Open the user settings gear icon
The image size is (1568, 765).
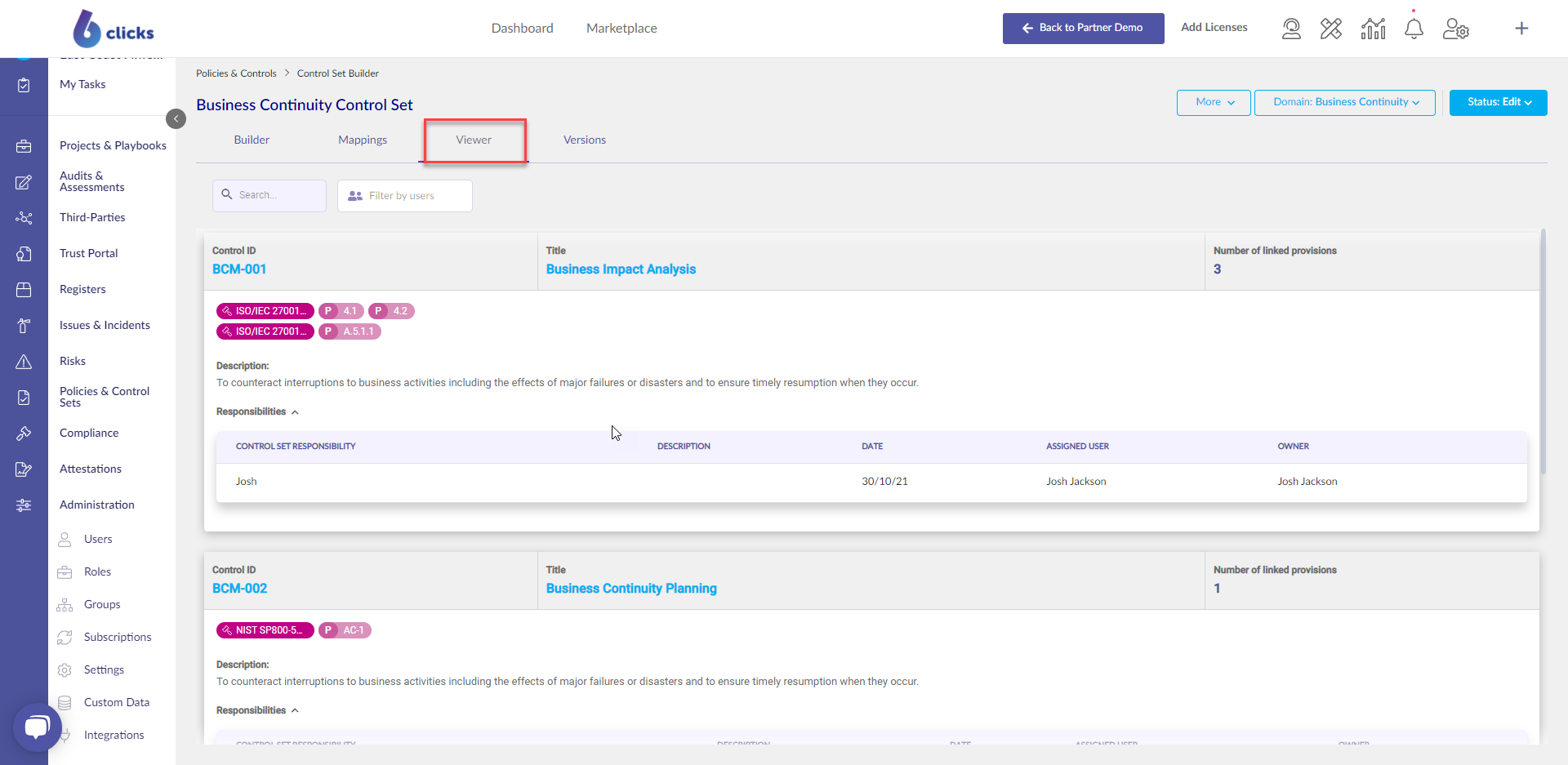[1455, 29]
